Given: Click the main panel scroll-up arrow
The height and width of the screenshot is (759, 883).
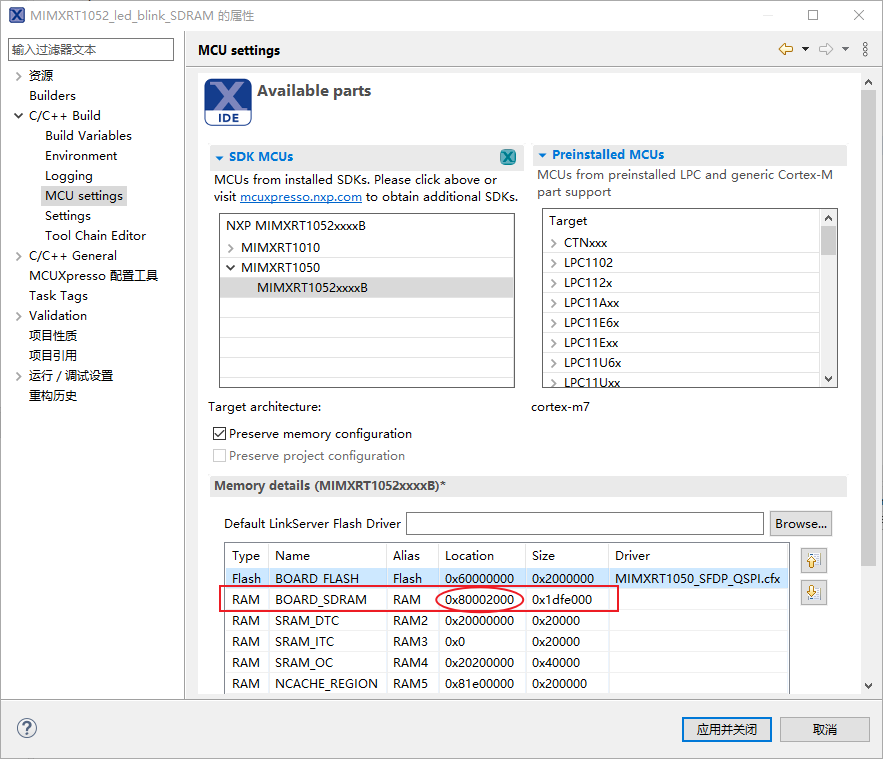Looking at the screenshot, I should pos(868,82).
